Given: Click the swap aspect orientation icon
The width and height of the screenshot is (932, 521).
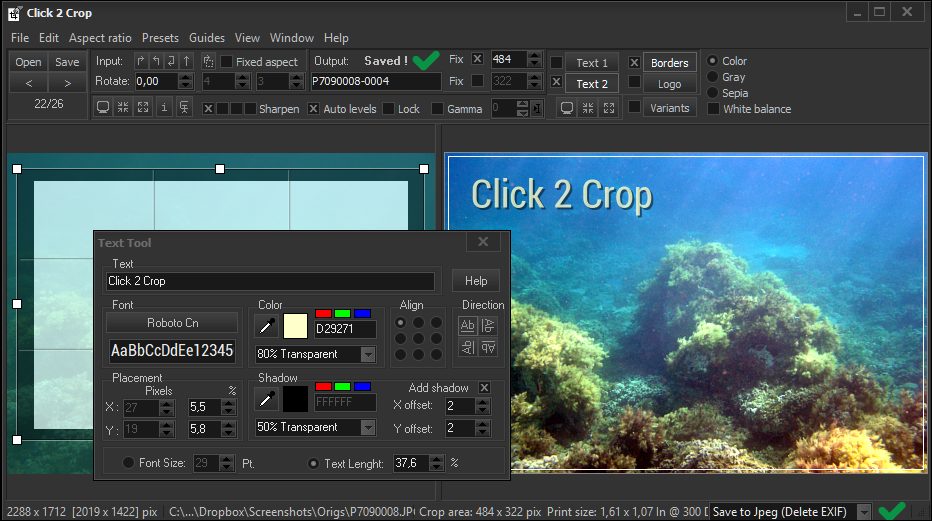Looking at the screenshot, I should [208, 61].
